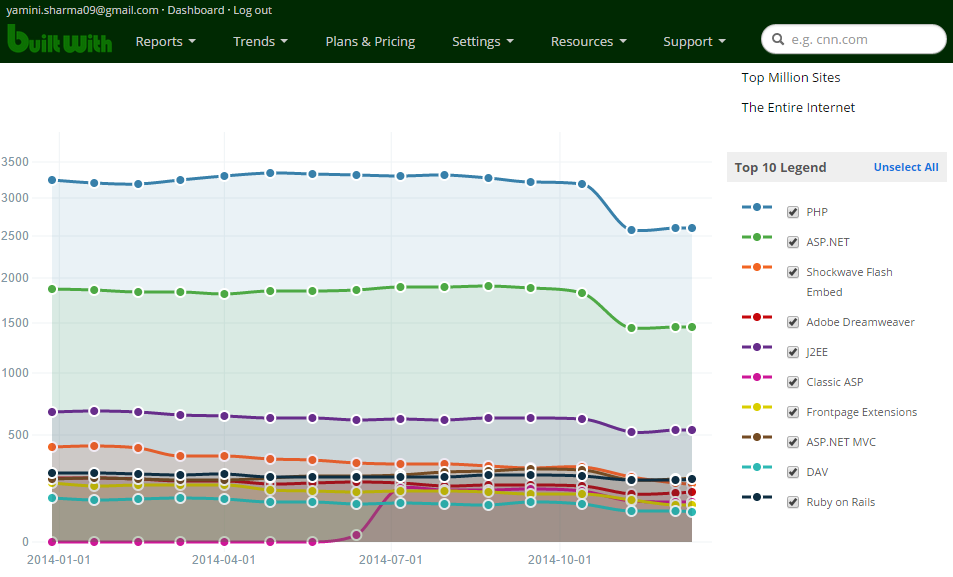
Task: Expand the Resources dropdown menu
Action: point(588,41)
